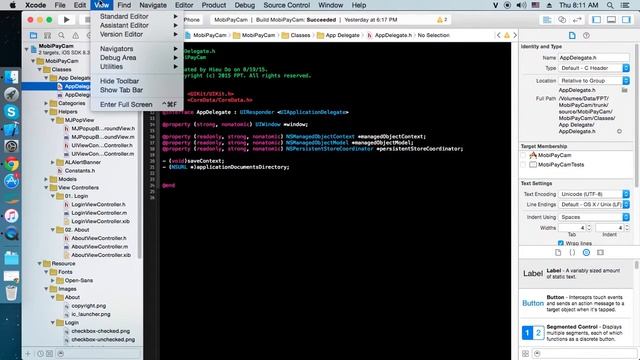Screen dimensions: 640x360
Task: Open Google Chrome from the Dock
Action: click(x=11, y=164)
